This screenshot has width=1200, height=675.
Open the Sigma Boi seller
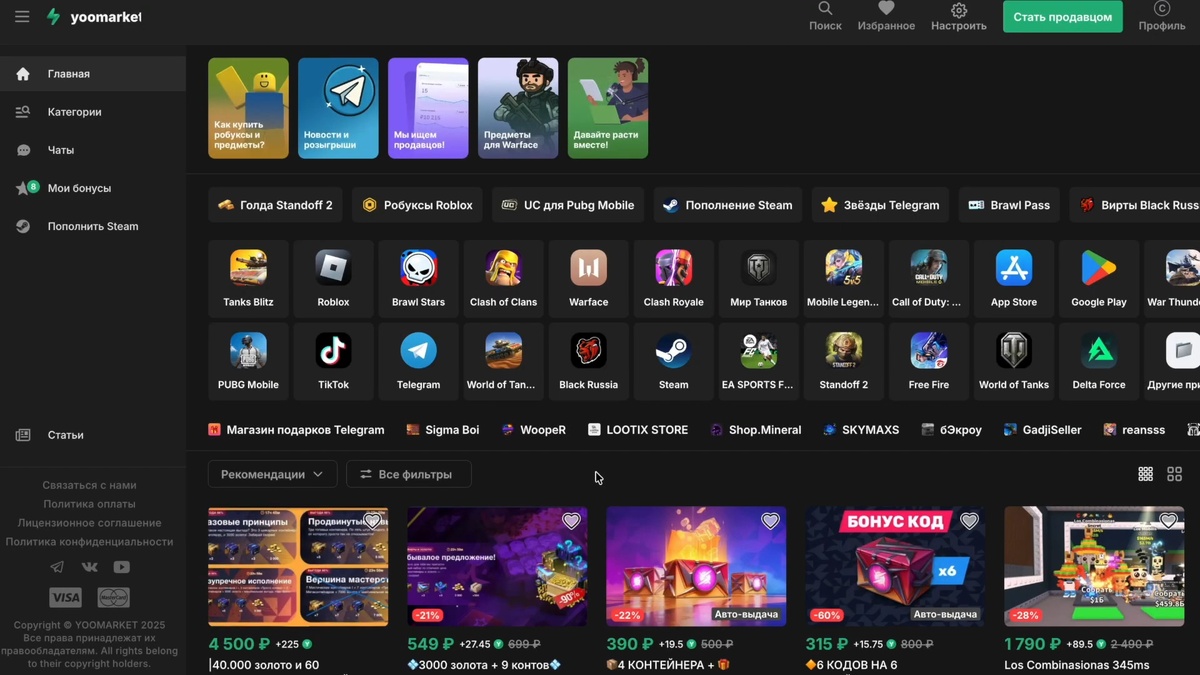(x=443, y=430)
